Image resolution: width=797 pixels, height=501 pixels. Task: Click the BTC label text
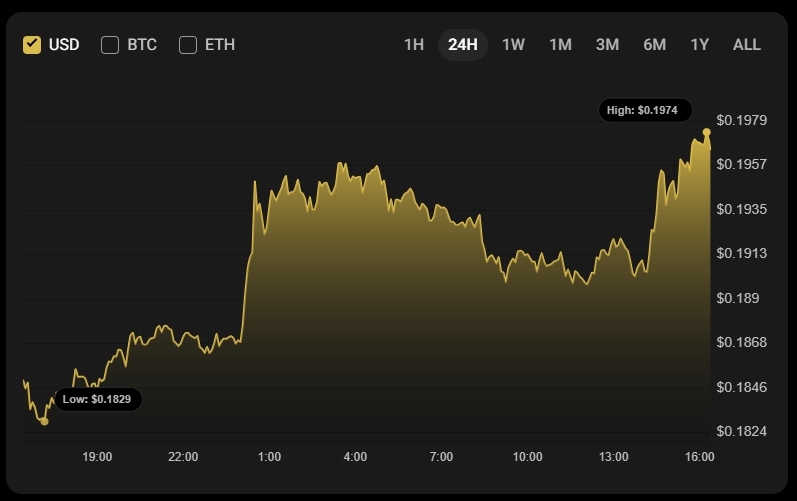pos(142,45)
